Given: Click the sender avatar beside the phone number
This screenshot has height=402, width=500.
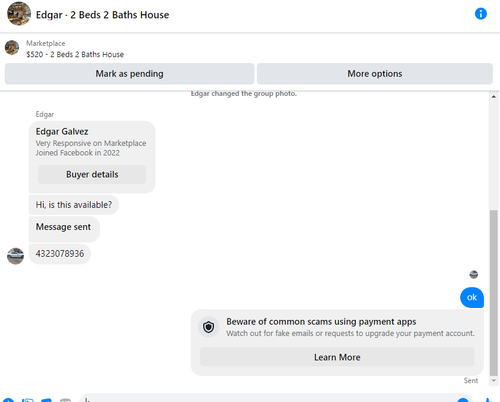Looking at the screenshot, I should tap(15, 256).
